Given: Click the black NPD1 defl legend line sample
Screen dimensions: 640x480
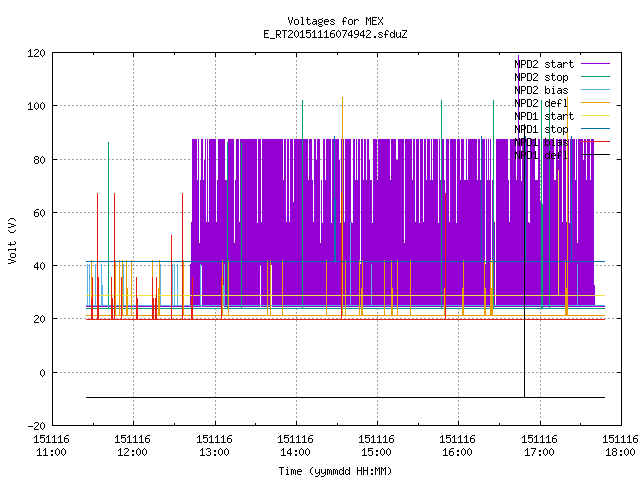Looking at the screenshot, I should pyautogui.click(x=595, y=155).
